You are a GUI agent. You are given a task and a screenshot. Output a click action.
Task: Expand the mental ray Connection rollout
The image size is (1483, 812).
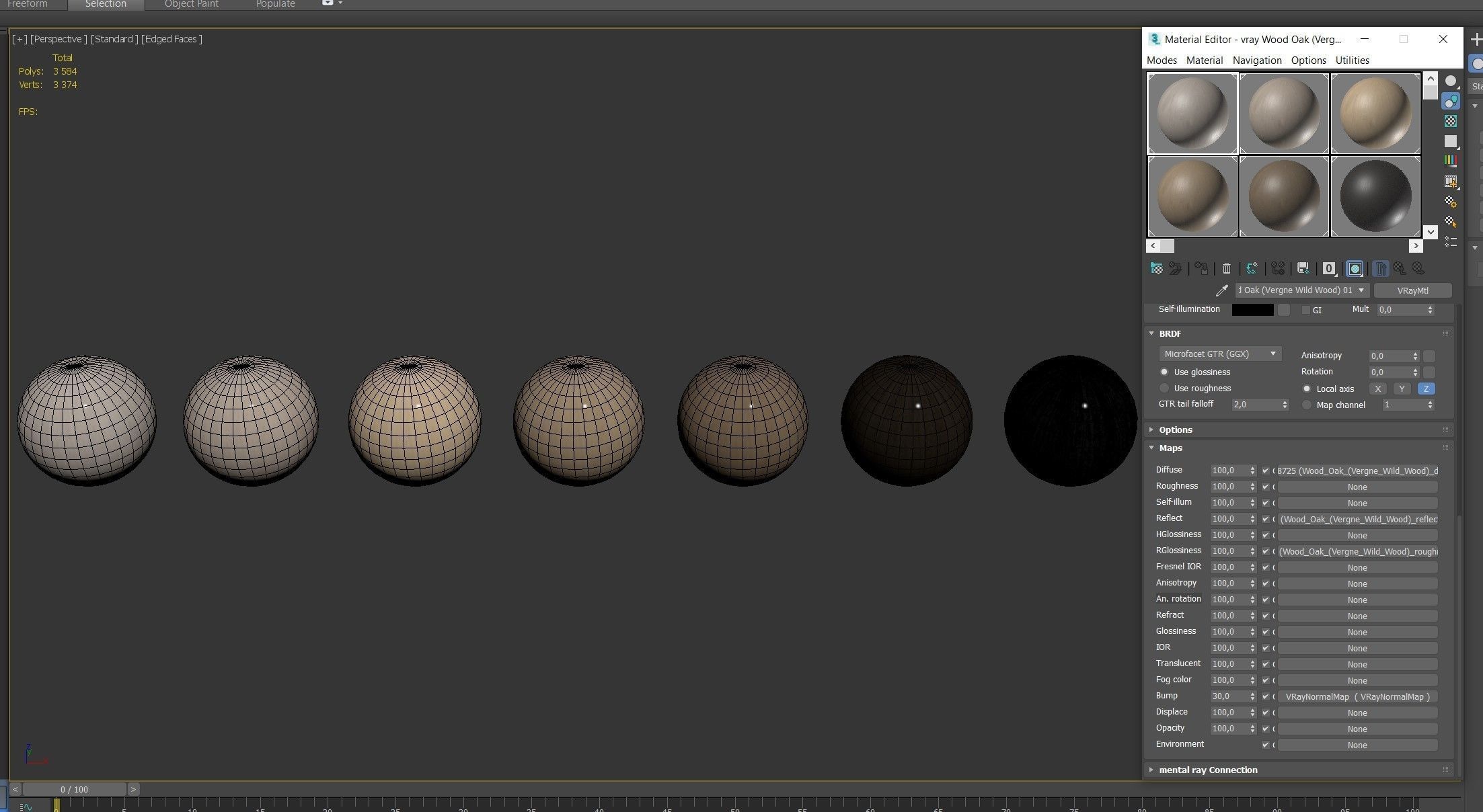(x=1207, y=770)
